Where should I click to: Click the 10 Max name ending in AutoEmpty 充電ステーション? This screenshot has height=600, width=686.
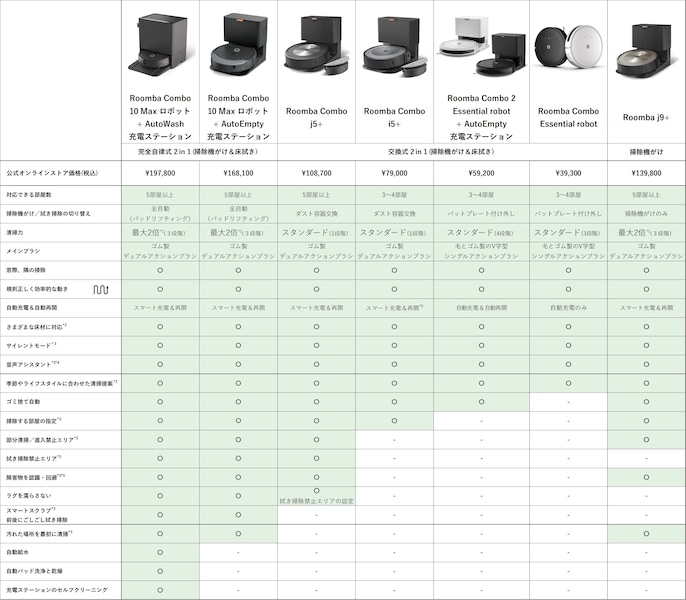[x=238, y=117]
